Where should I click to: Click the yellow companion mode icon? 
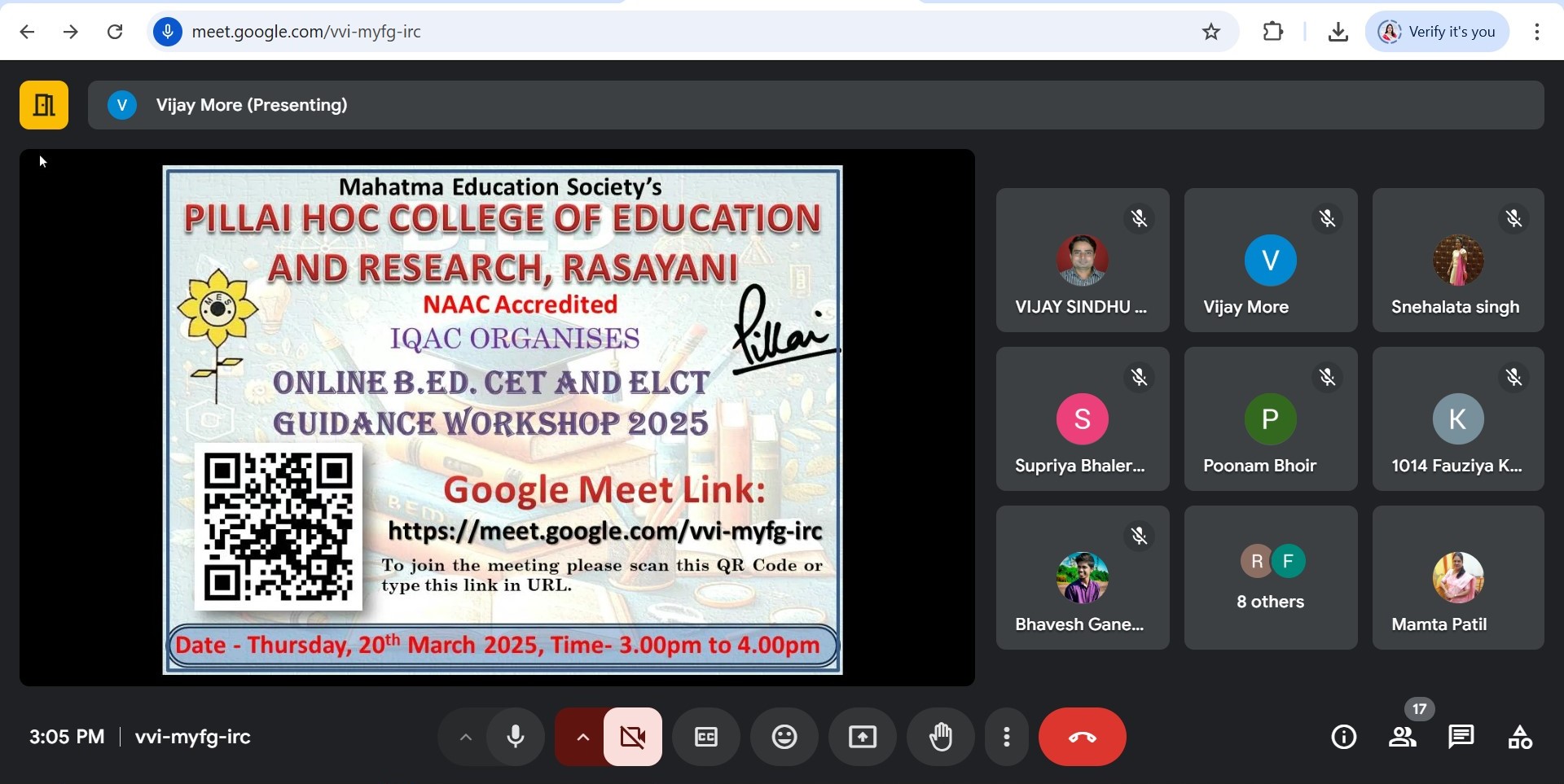44,105
